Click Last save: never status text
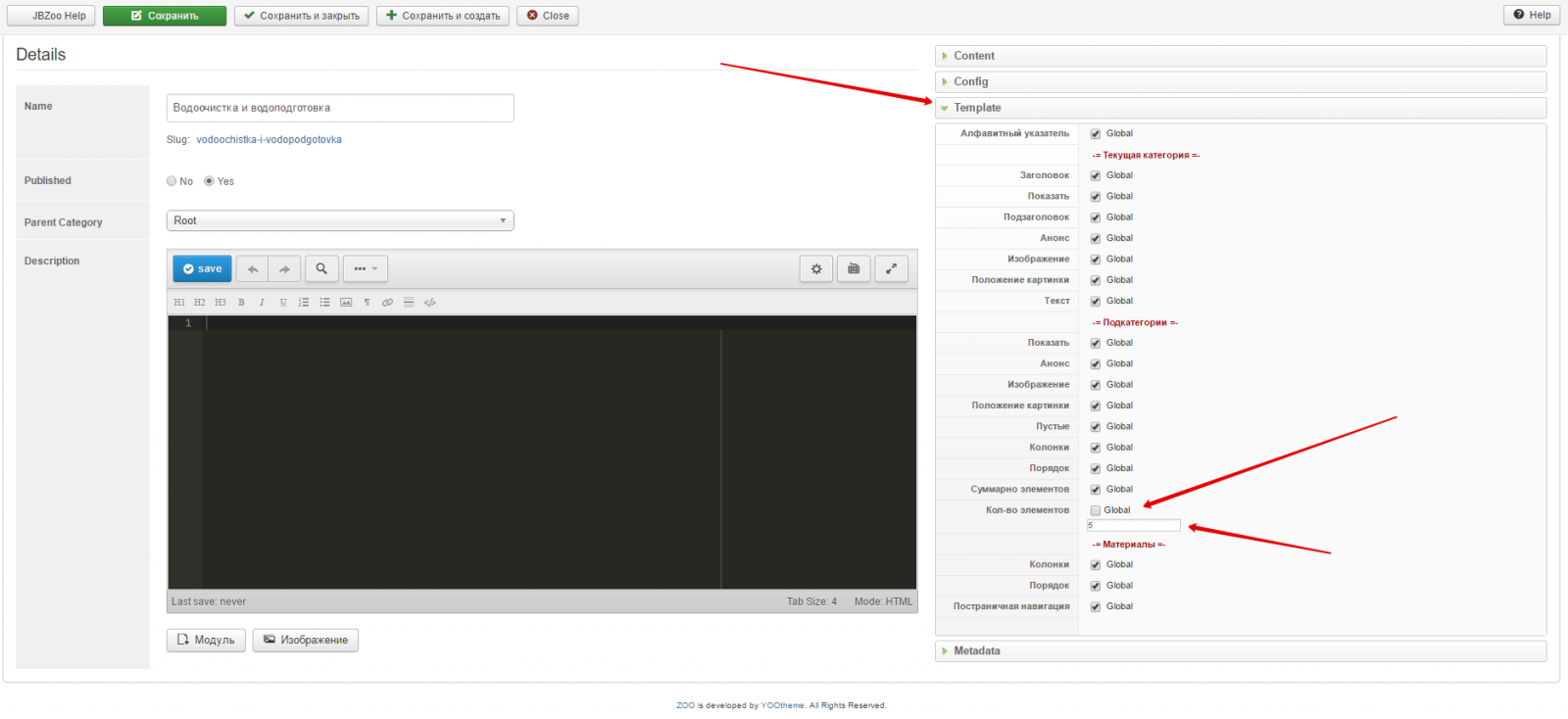This screenshot has height=719, width=1568. 209,601
